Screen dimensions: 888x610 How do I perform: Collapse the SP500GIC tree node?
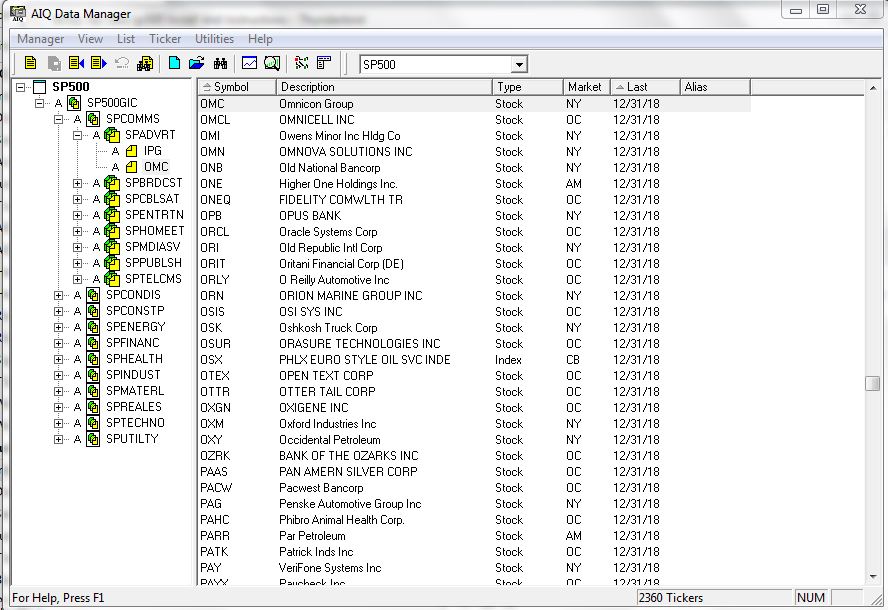(x=39, y=103)
